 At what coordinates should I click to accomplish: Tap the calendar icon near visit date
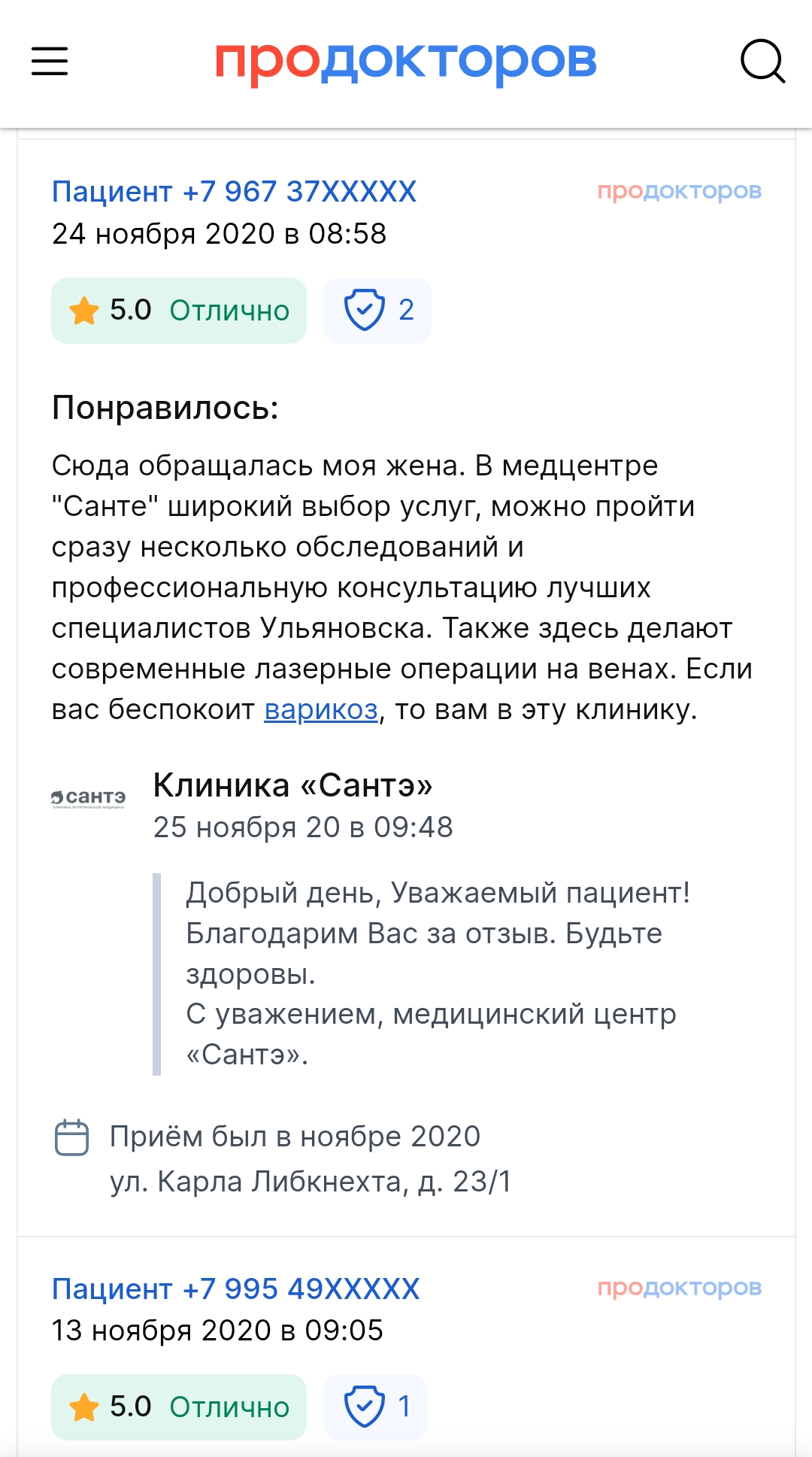tap(72, 1137)
